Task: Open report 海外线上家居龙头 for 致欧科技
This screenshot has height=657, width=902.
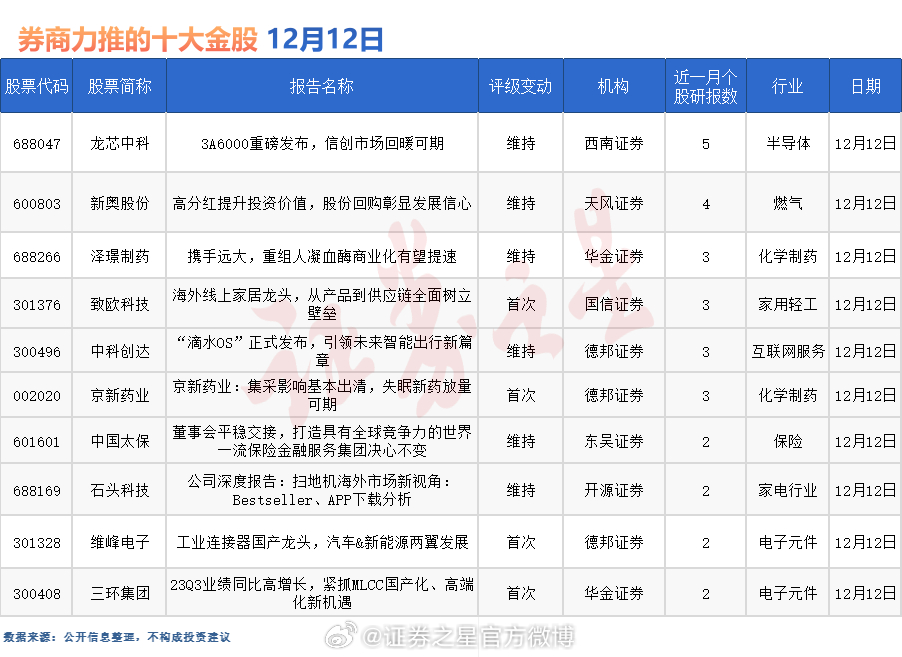Action: tap(322, 304)
